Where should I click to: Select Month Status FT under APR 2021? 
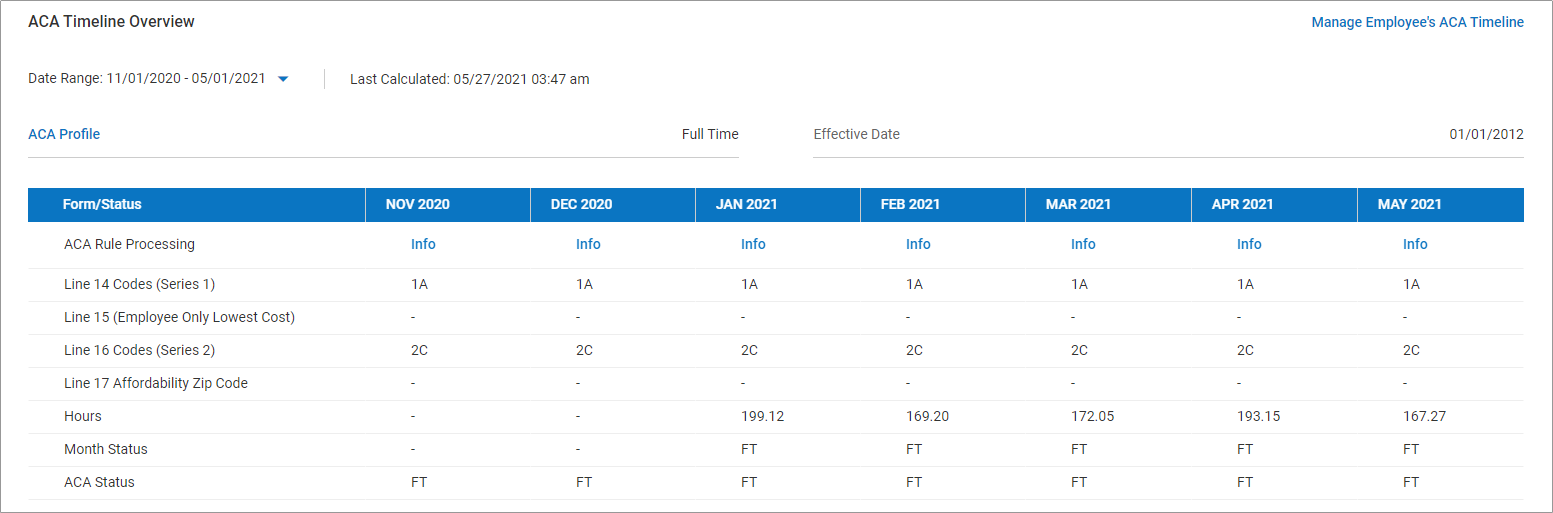click(x=1245, y=449)
